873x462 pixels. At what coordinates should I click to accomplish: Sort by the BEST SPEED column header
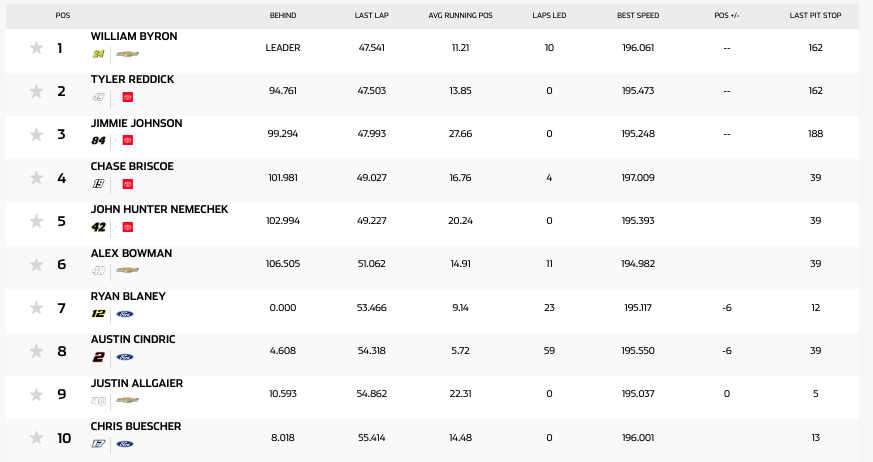pyautogui.click(x=638, y=16)
